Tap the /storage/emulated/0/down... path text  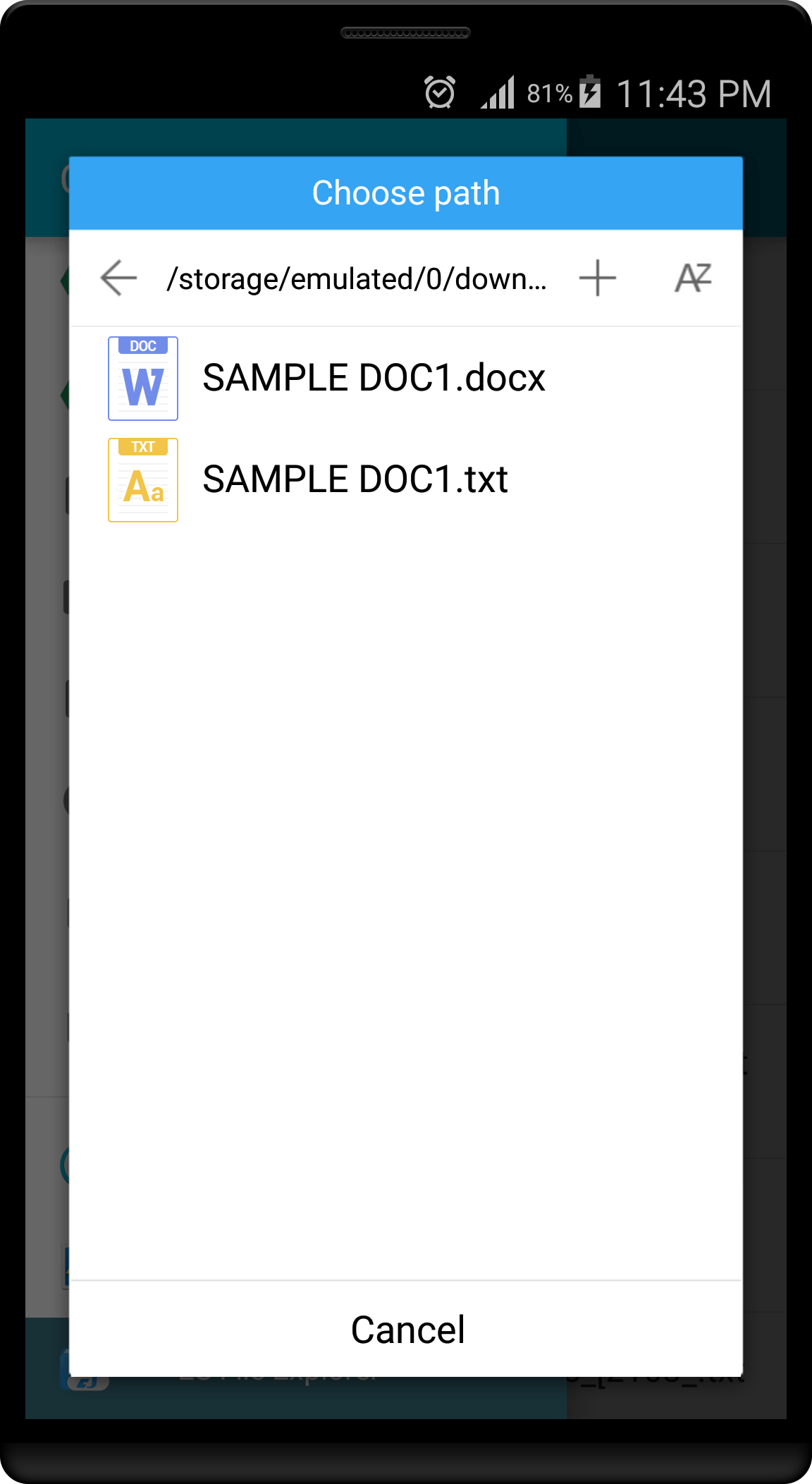coord(357,278)
